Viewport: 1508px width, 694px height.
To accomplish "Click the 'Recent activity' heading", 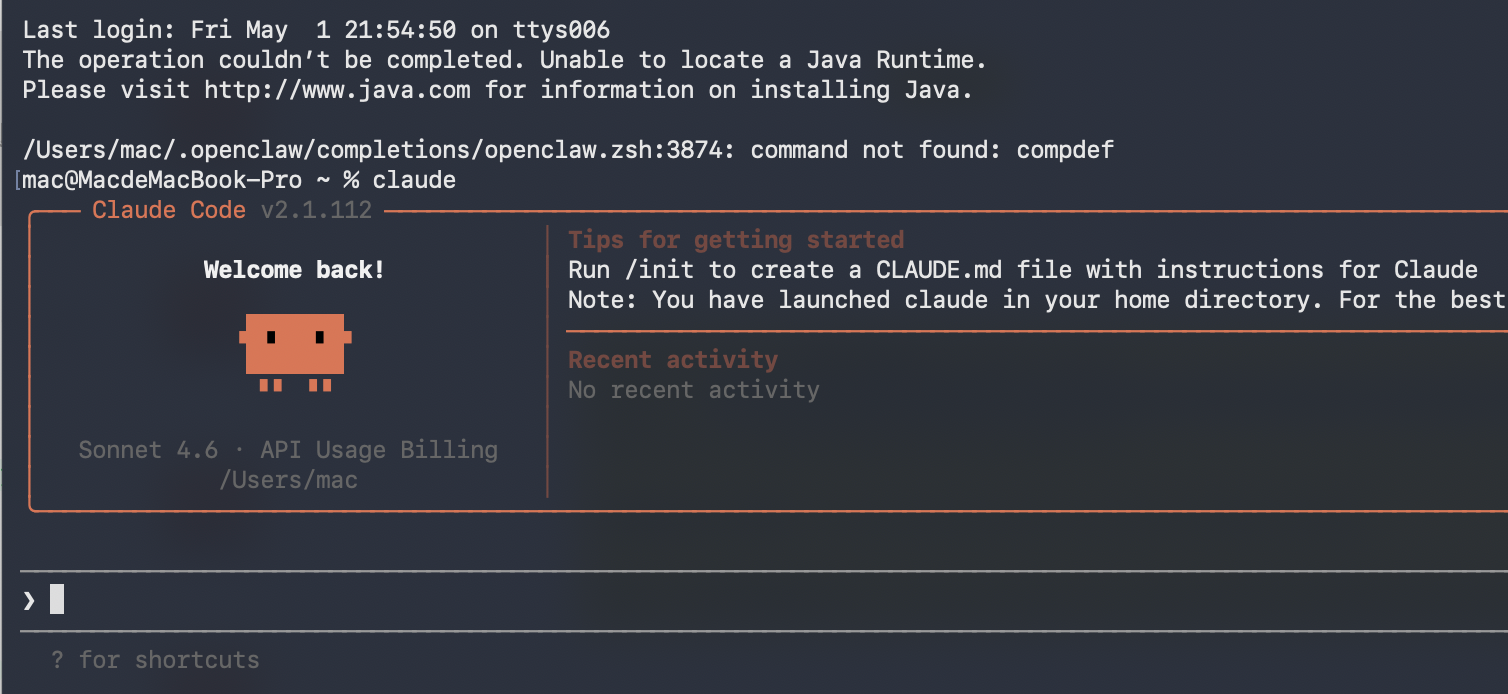I will (673, 360).
